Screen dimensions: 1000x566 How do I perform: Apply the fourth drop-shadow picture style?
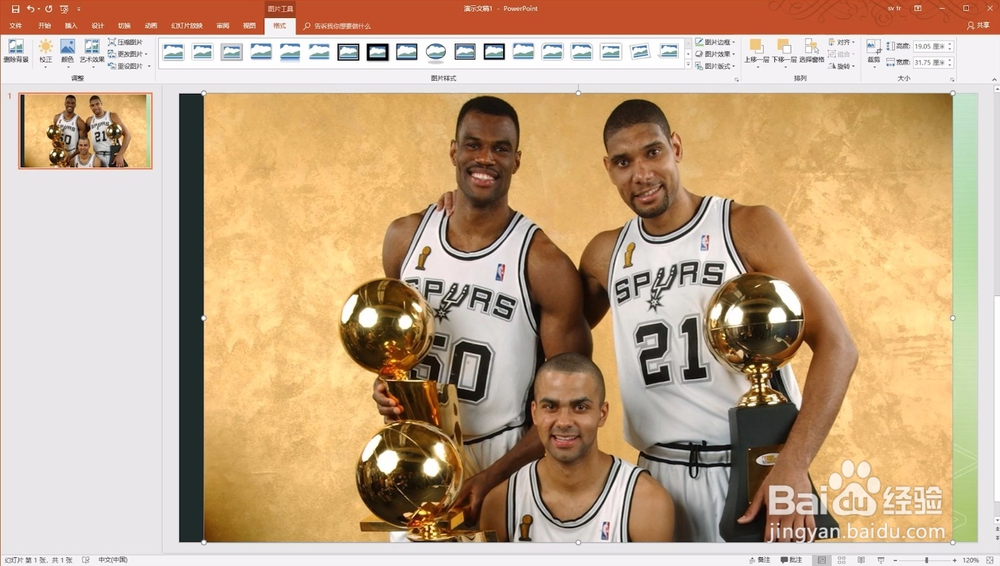pos(261,52)
